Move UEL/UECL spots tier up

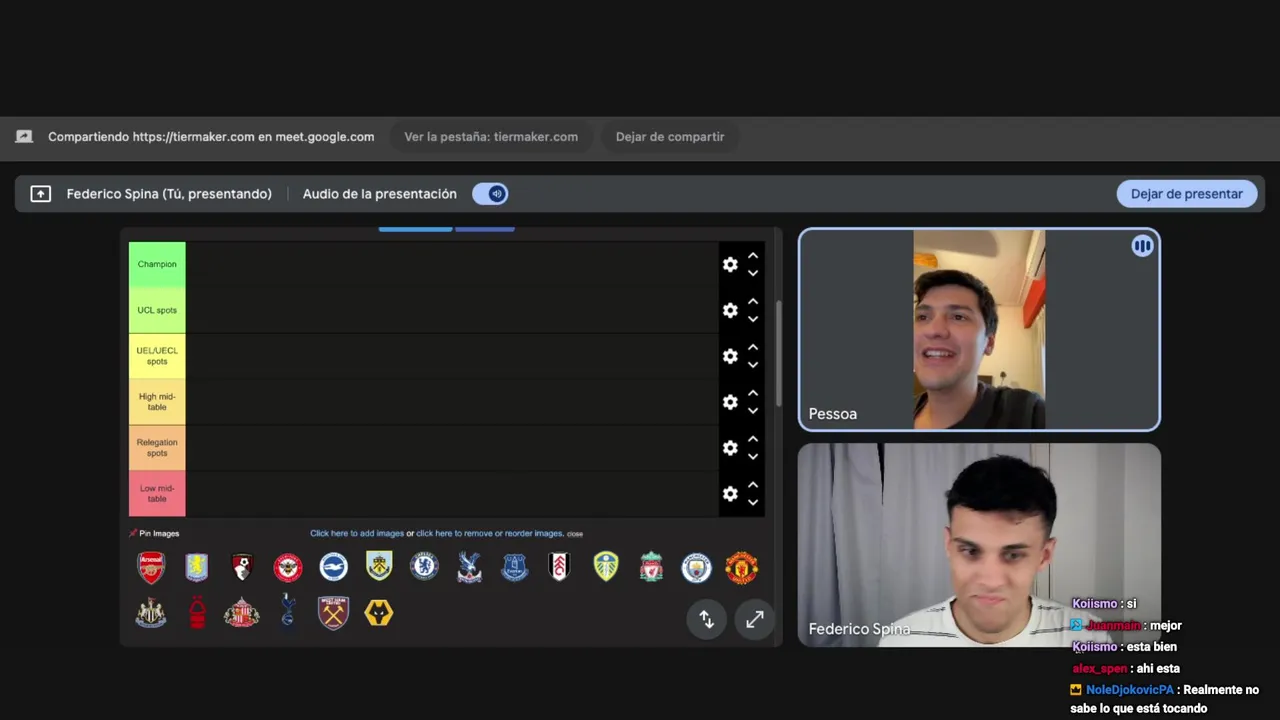pyautogui.click(x=753, y=348)
